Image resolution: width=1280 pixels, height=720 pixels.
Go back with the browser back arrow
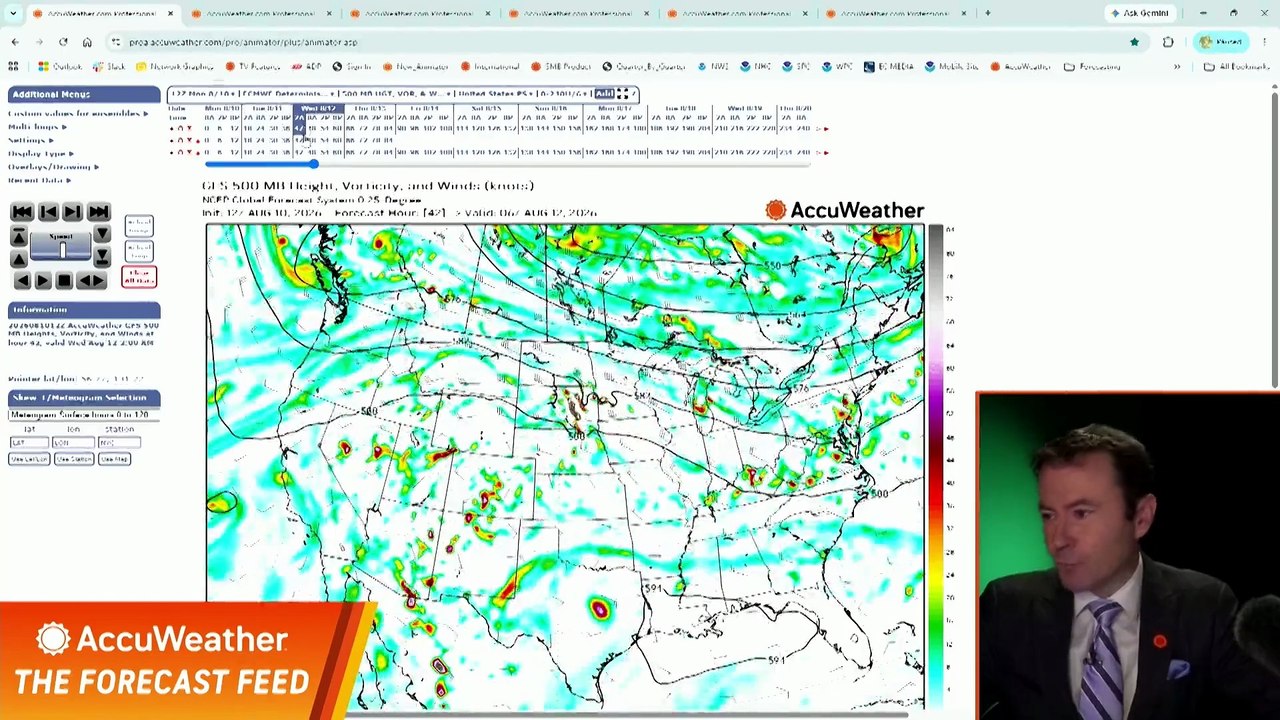(x=15, y=42)
